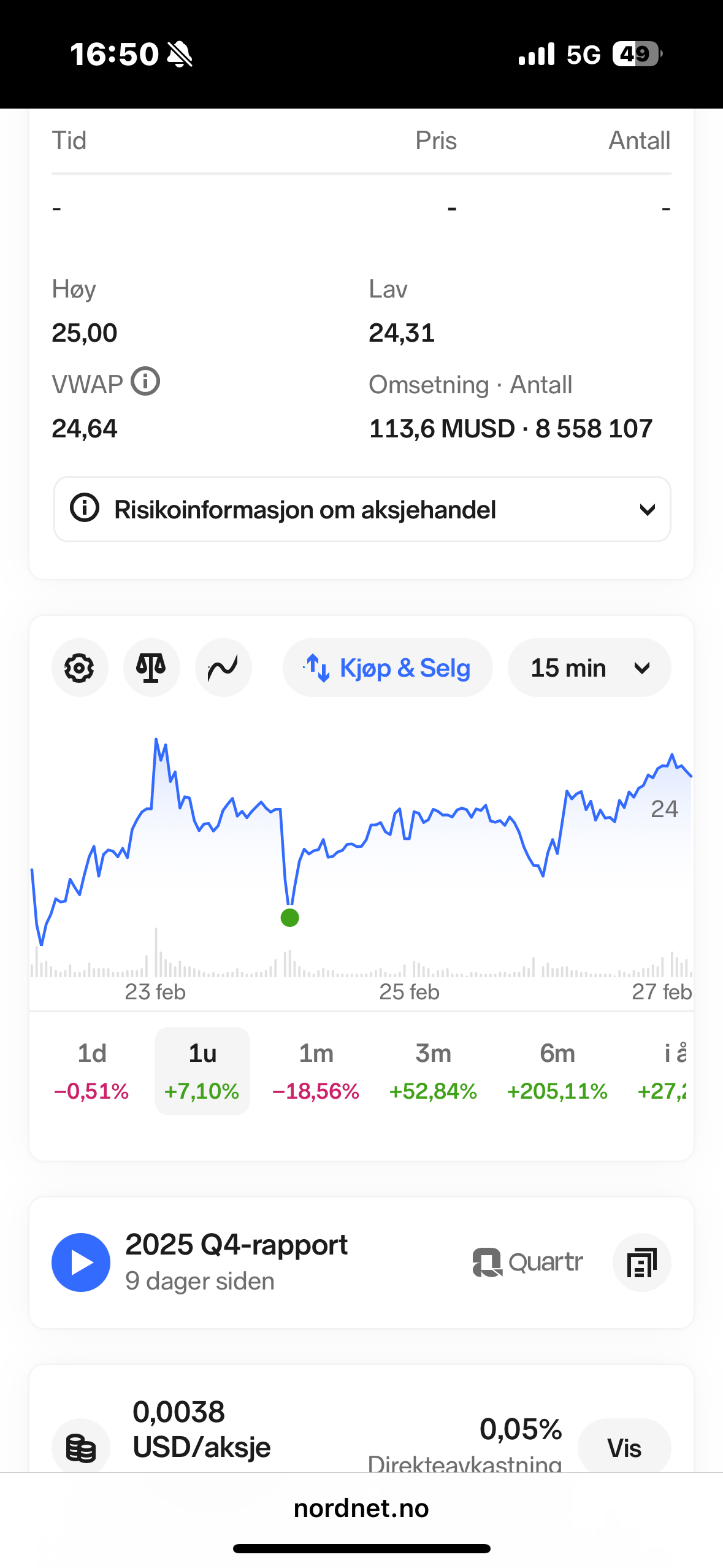Tap the nordnet.no address text
Screen dimensions: 723x1568
(361, 1508)
